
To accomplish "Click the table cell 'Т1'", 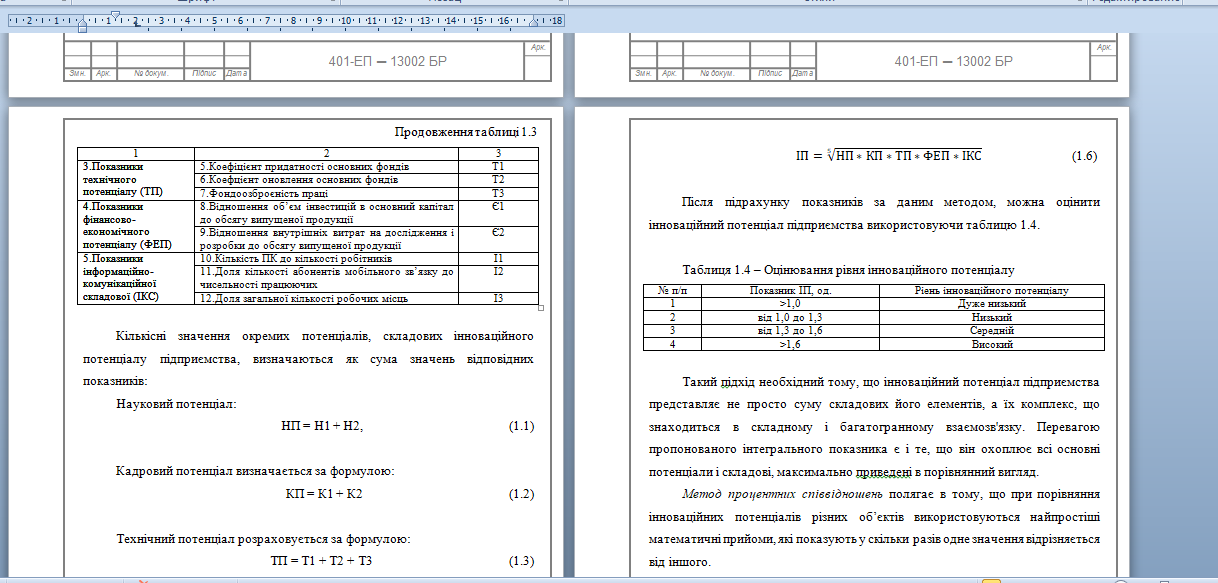I will pyautogui.click(x=498, y=166).
